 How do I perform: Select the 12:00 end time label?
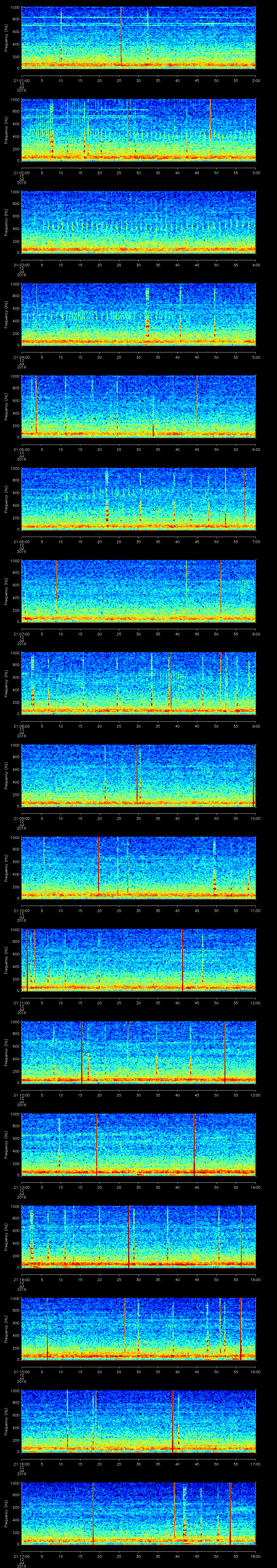(x=256, y=1004)
